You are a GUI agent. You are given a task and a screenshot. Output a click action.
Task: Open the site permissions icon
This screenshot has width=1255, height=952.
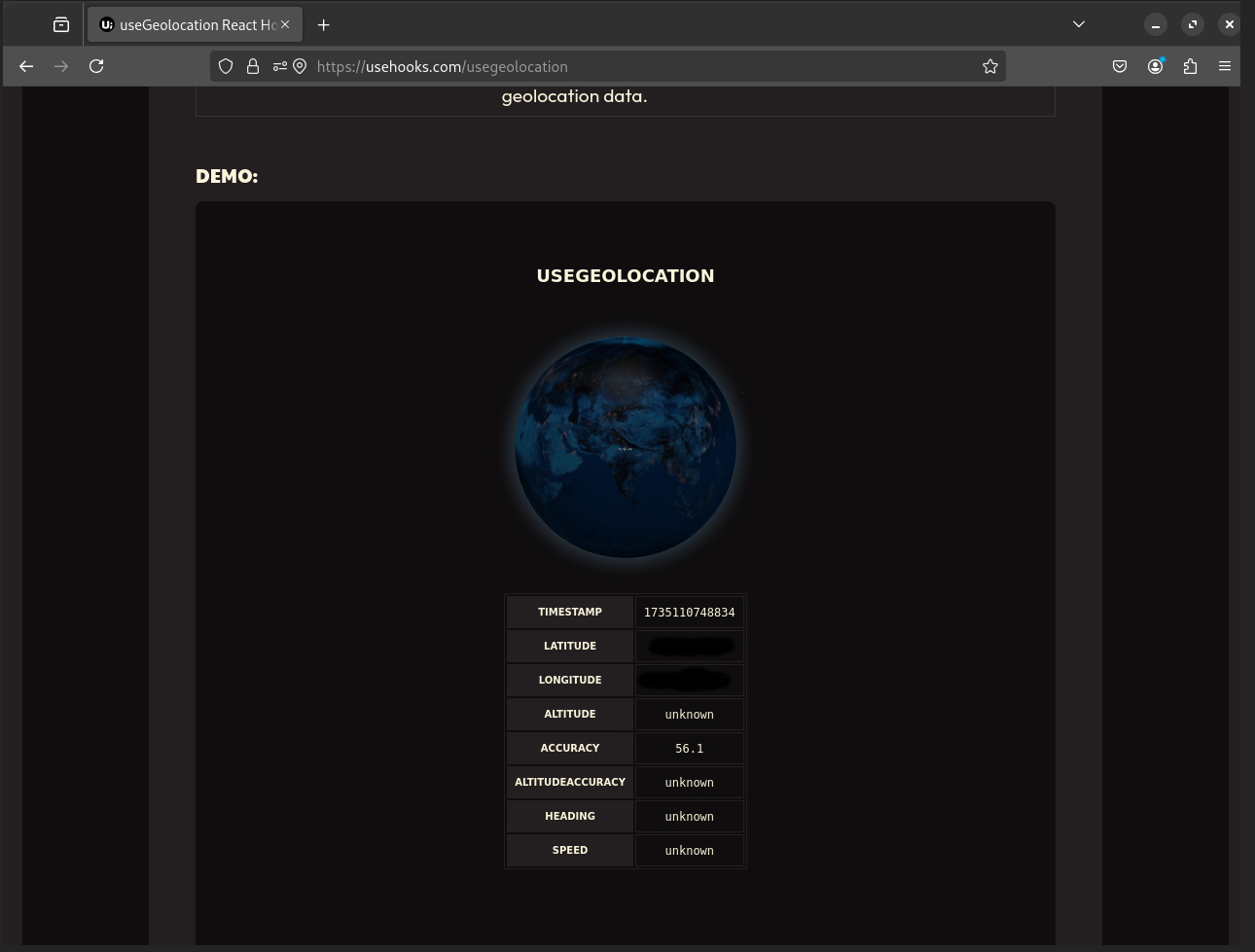tap(279, 66)
